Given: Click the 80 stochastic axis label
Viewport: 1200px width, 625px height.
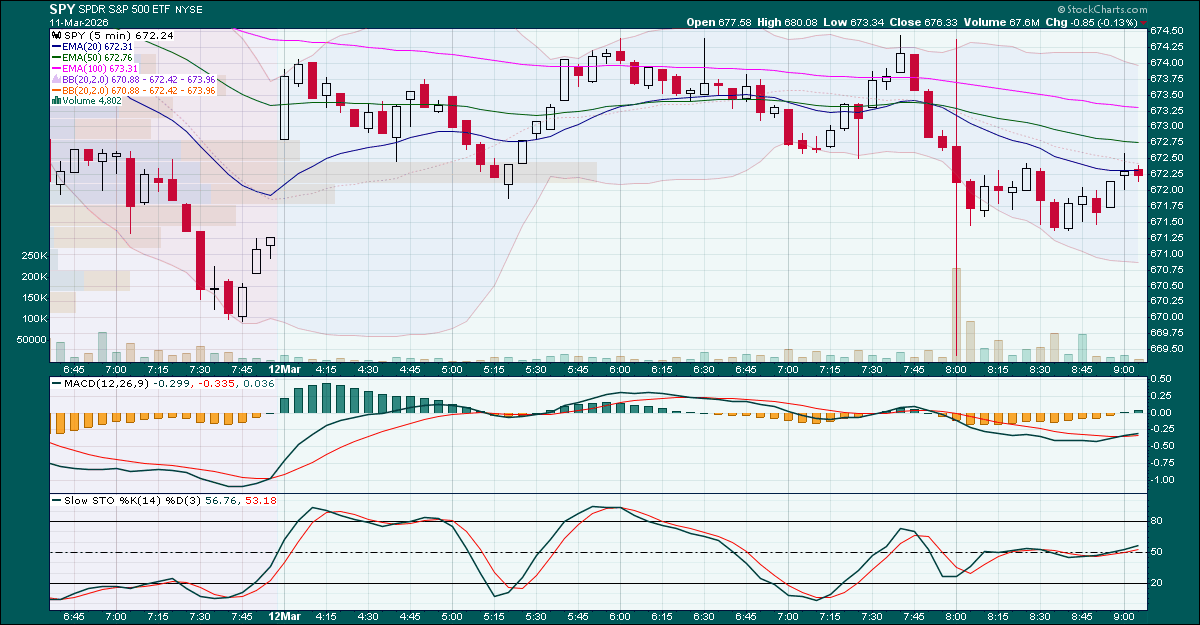Looking at the screenshot, I should (x=1155, y=521).
